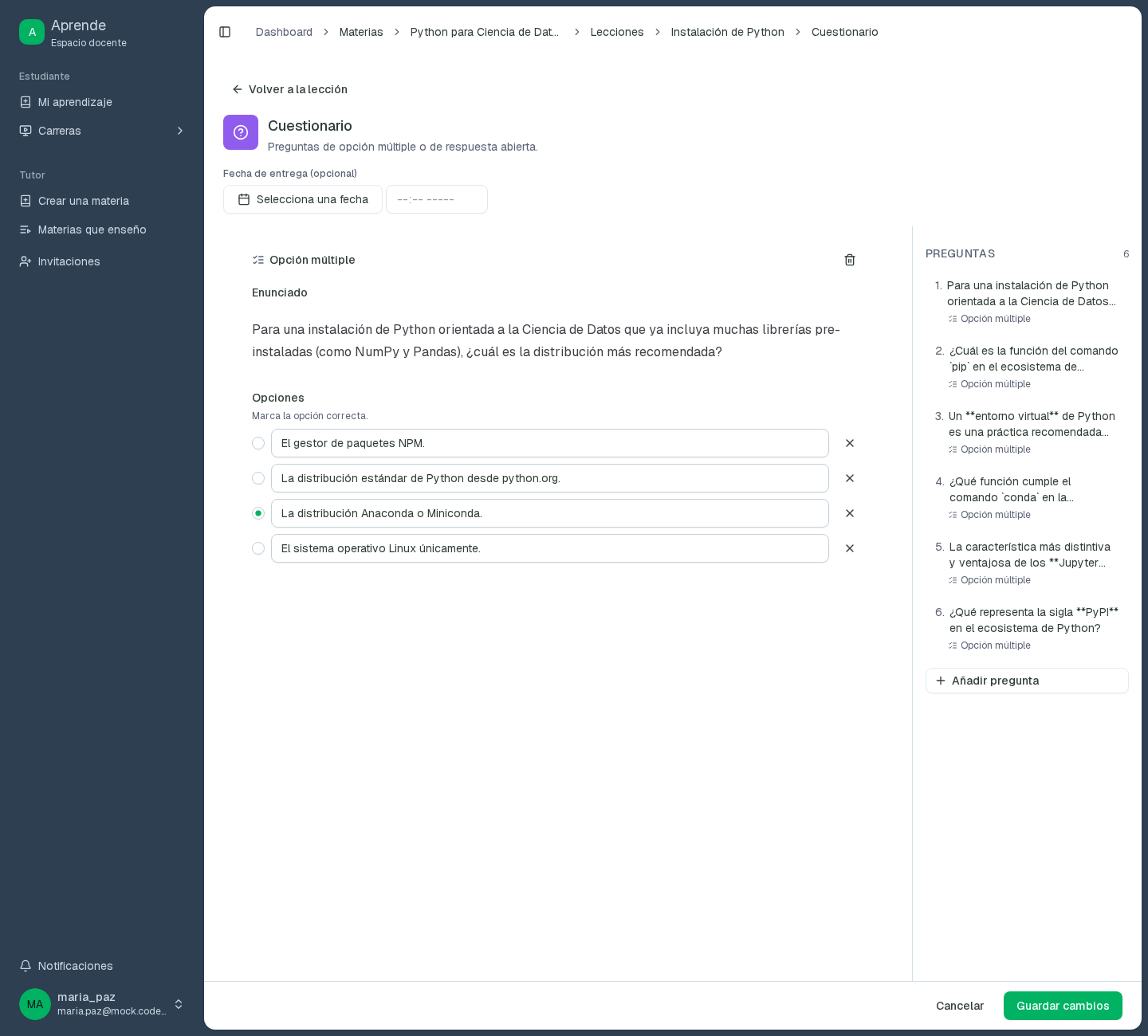The width and height of the screenshot is (1148, 1036).
Task: Mark NPM option as correct
Action: 258,443
